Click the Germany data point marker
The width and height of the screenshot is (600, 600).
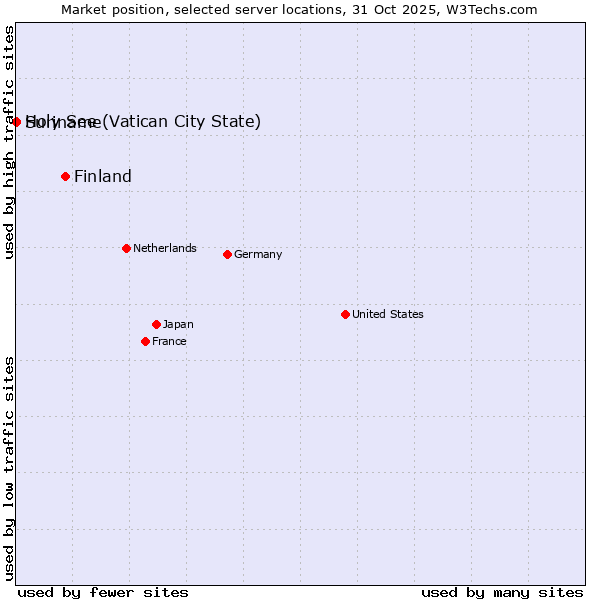(x=227, y=254)
